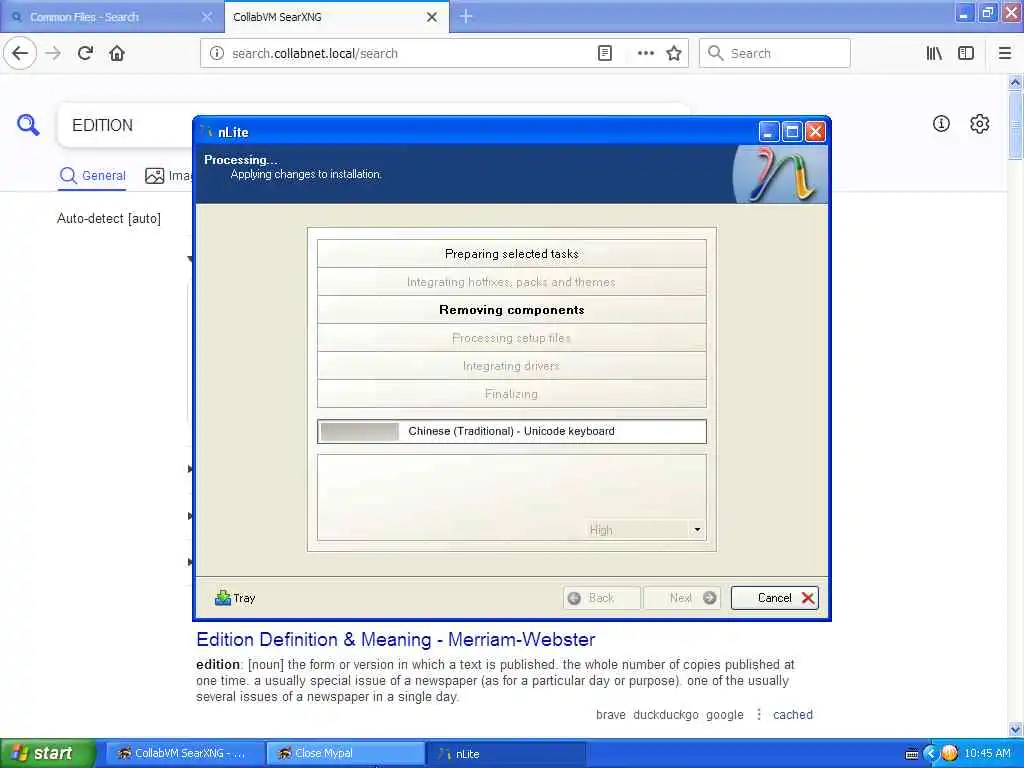Click the nLite Tray icon button
The height and width of the screenshot is (768, 1024).
click(x=235, y=598)
